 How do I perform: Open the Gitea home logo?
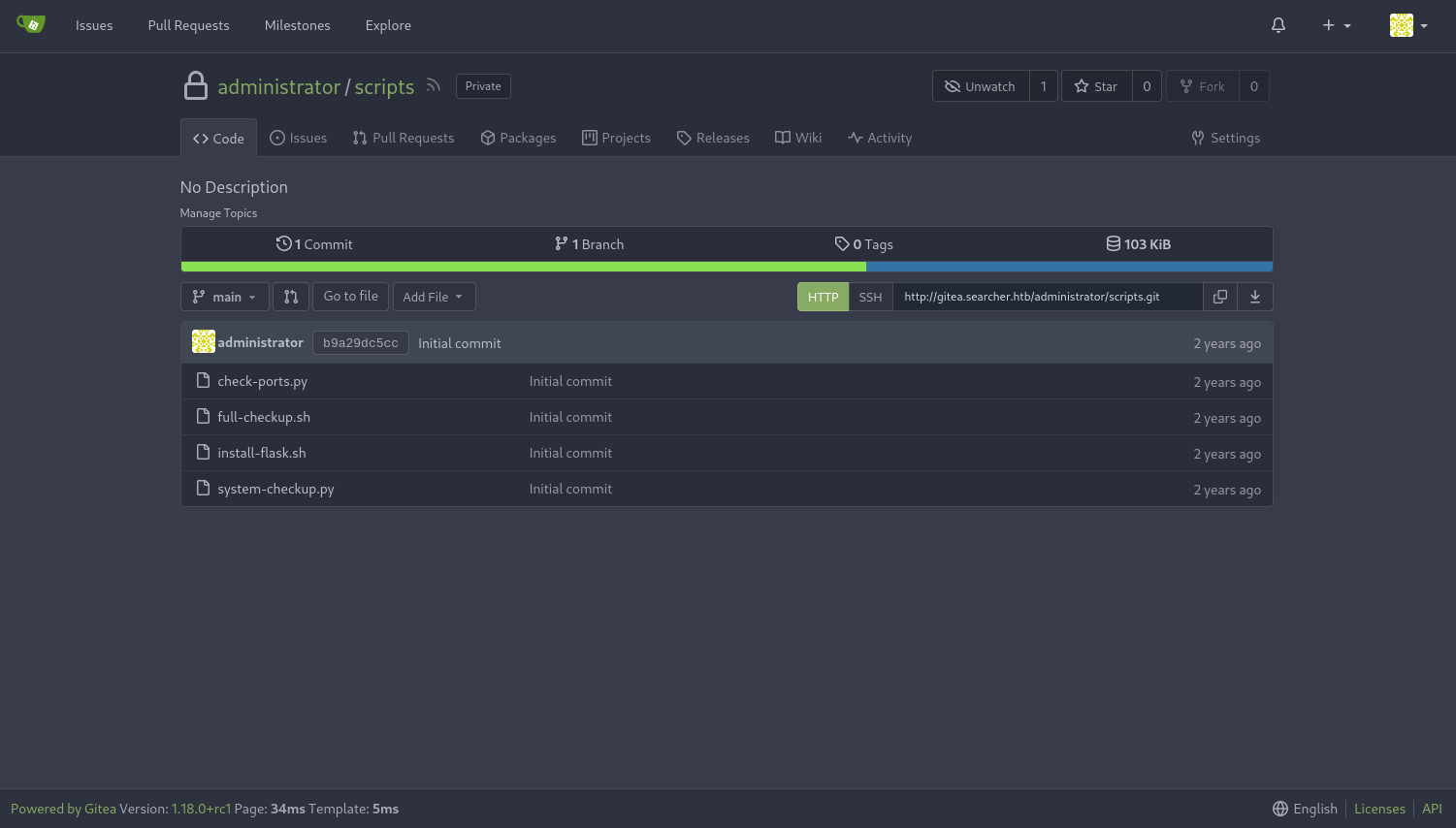coord(31,25)
